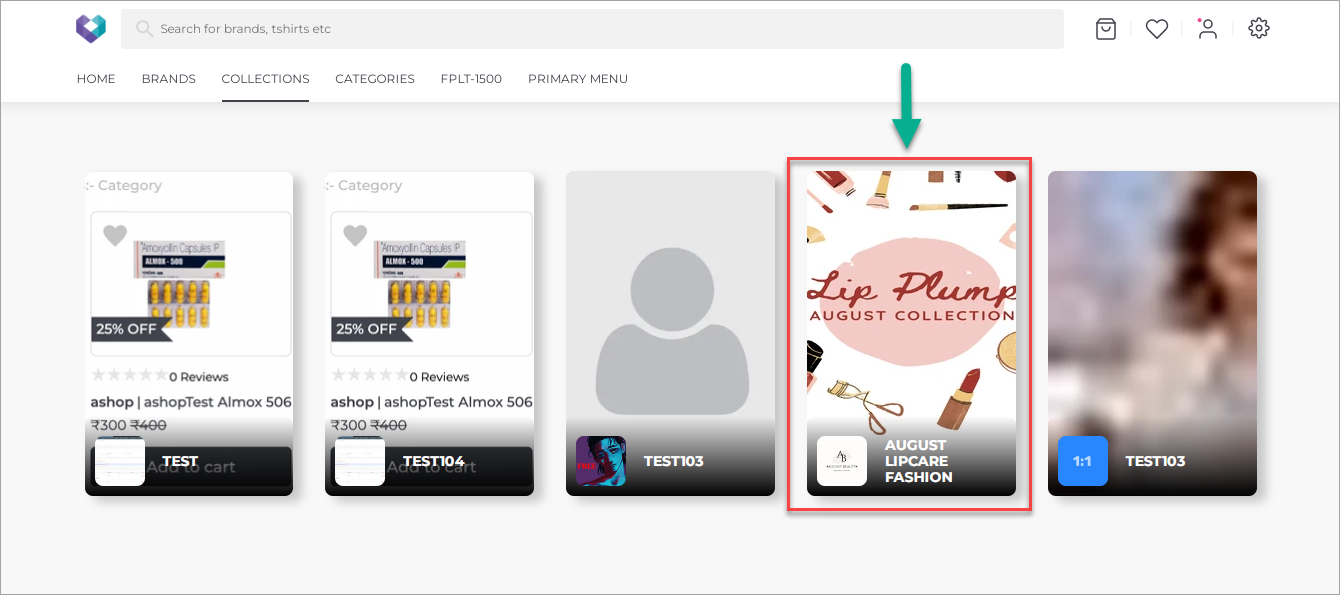Click the small logo beside the TEST label
The height and width of the screenshot is (595, 1340).
point(120,461)
